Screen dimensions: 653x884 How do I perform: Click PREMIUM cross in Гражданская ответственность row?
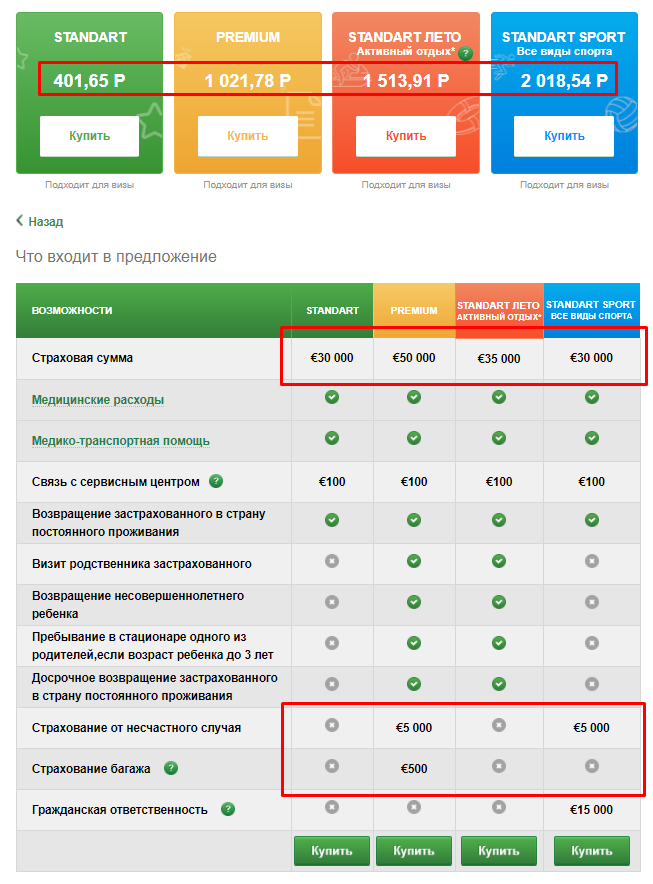tap(414, 807)
